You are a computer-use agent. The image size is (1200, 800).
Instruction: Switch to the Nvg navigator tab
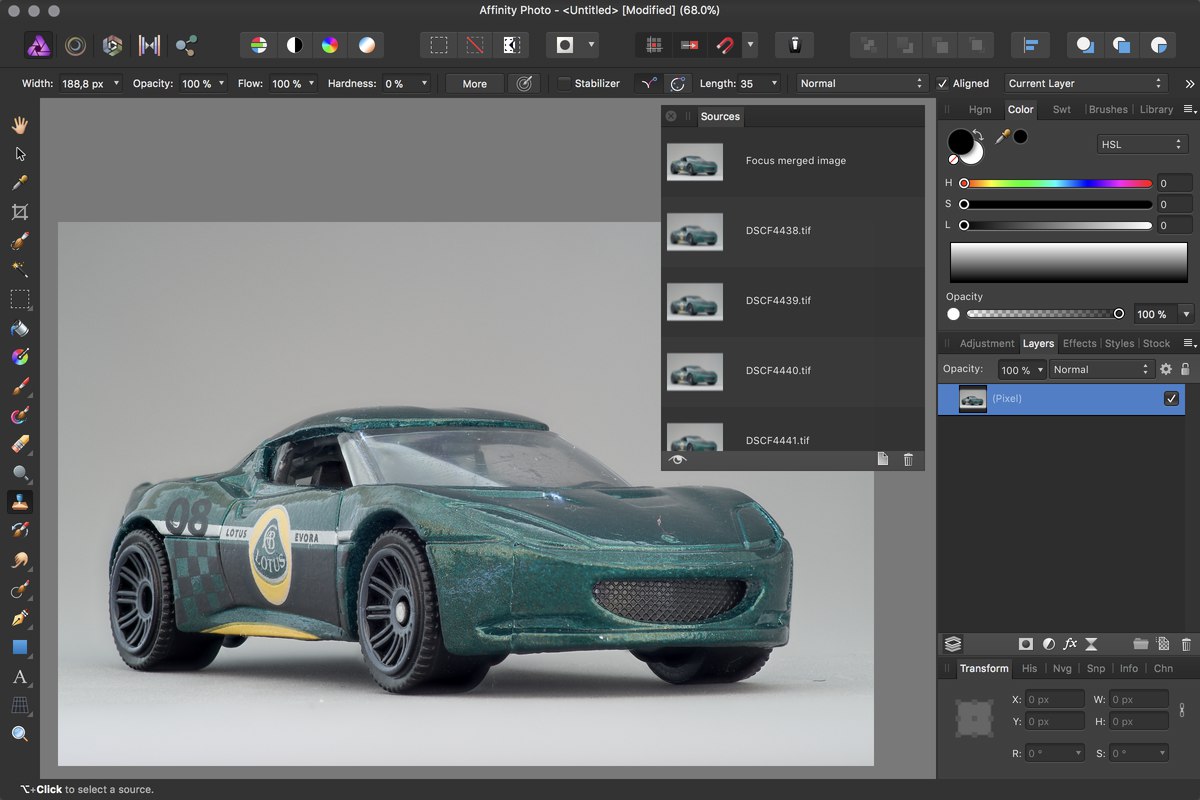(1062, 669)
